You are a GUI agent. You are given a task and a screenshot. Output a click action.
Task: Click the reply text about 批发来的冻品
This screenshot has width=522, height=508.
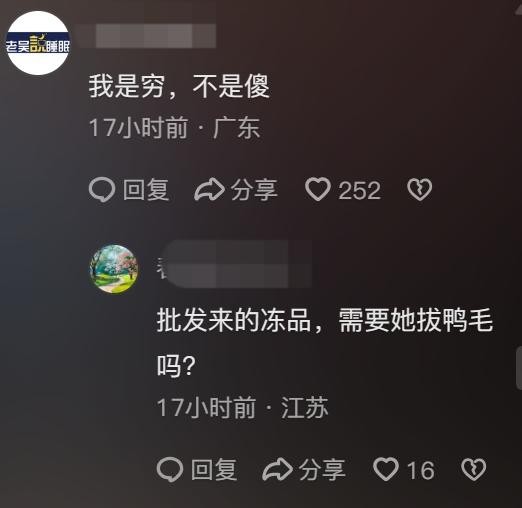[x=325, y=343]
